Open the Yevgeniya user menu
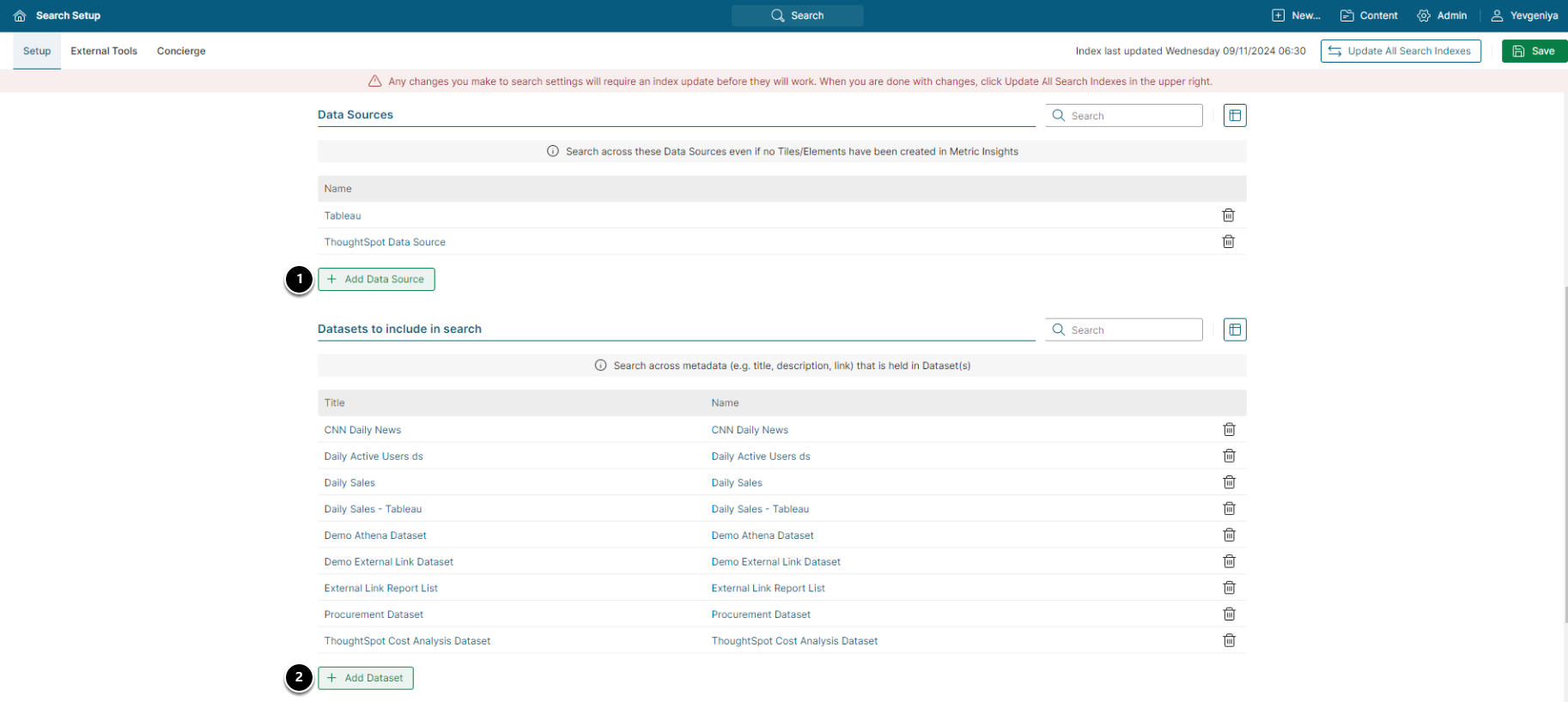Viewport: 1568px width, 702px height. [1525, 15]
